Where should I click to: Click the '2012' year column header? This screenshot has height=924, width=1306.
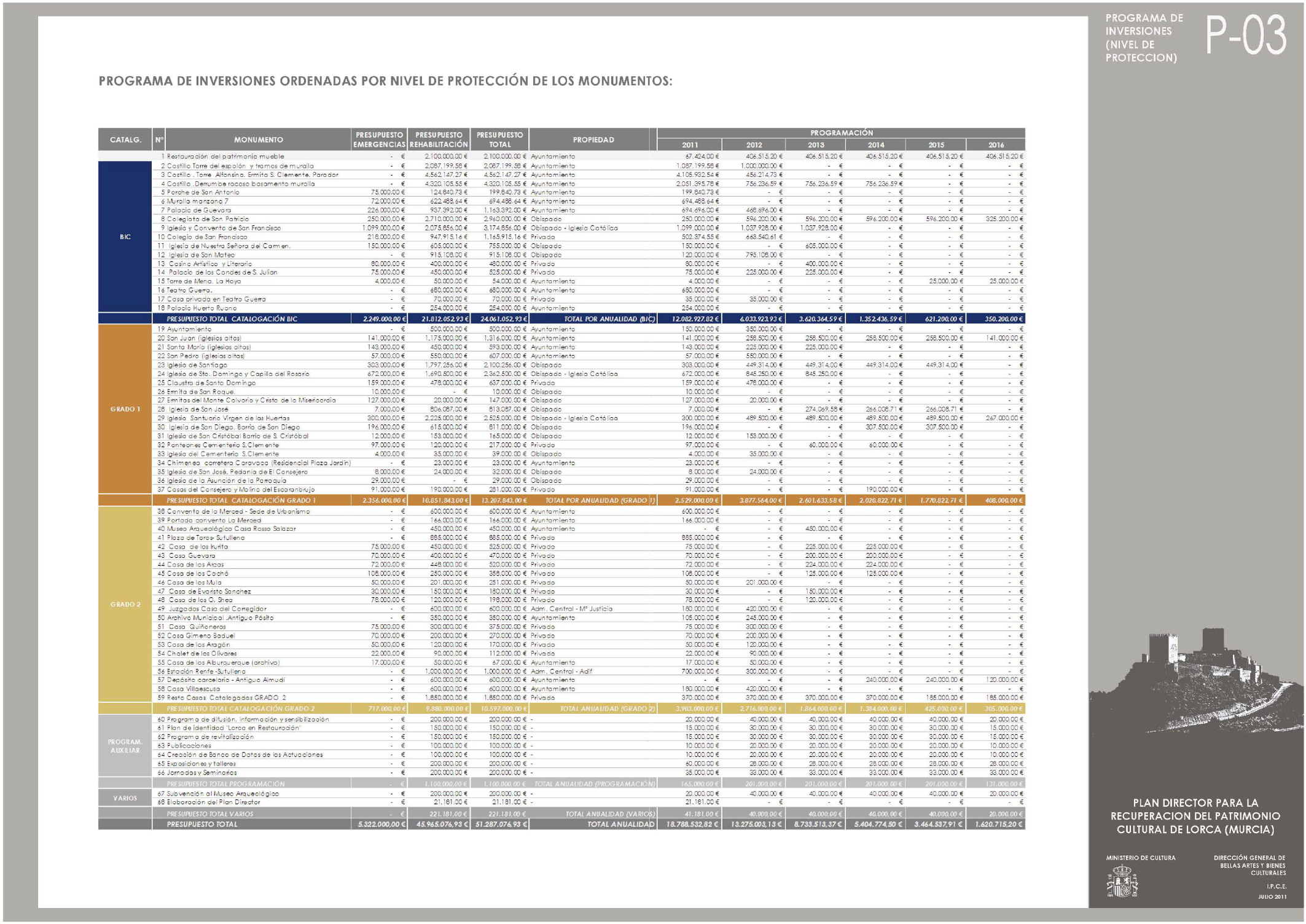(754, 145)
